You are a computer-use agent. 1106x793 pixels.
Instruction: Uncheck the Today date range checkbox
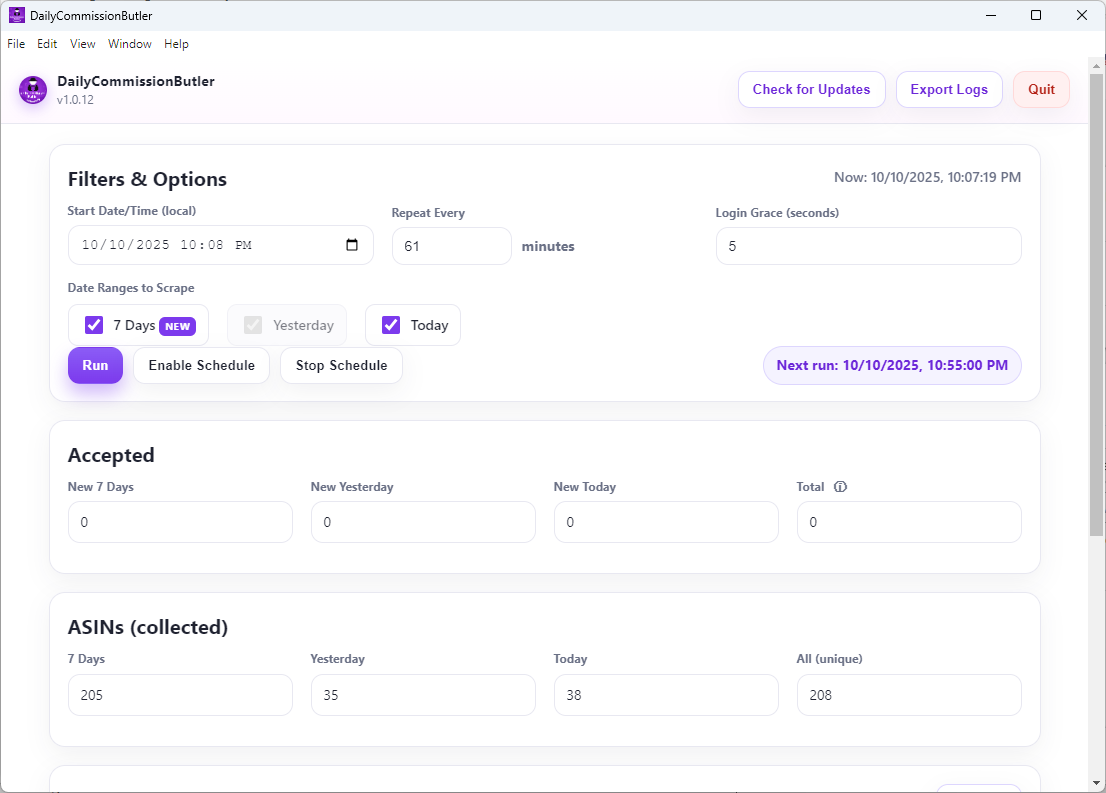(x=391, y=325)
